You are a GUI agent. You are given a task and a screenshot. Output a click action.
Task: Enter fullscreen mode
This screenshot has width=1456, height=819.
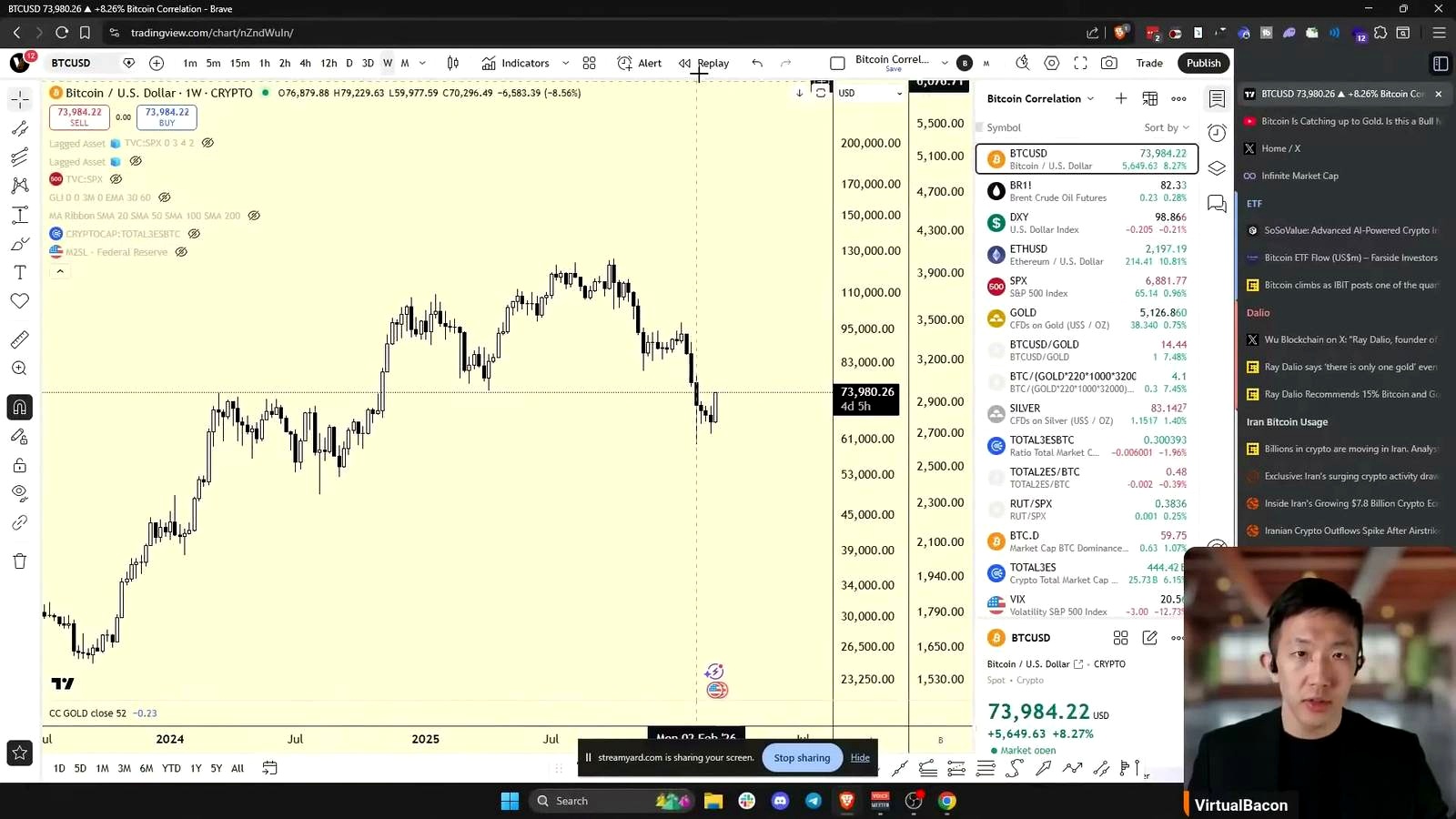[x=1080, y=63]
